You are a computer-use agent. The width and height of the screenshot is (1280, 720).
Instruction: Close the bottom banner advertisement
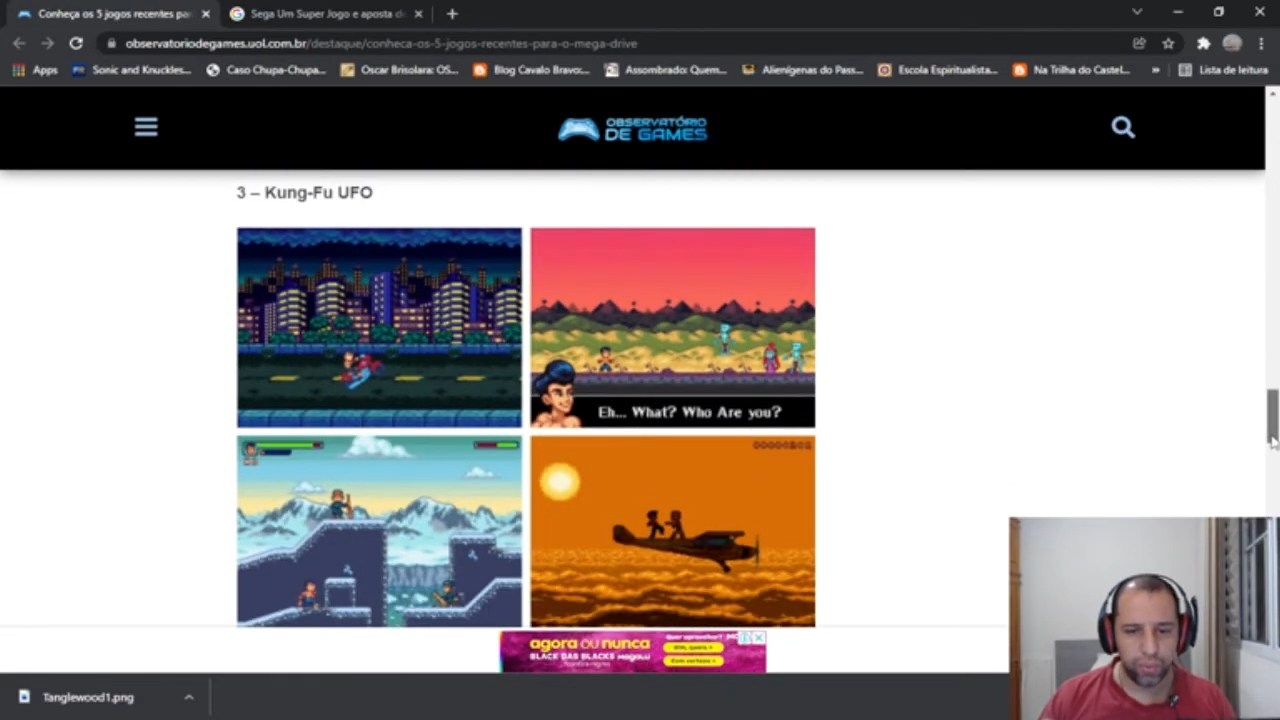[759, 638]
